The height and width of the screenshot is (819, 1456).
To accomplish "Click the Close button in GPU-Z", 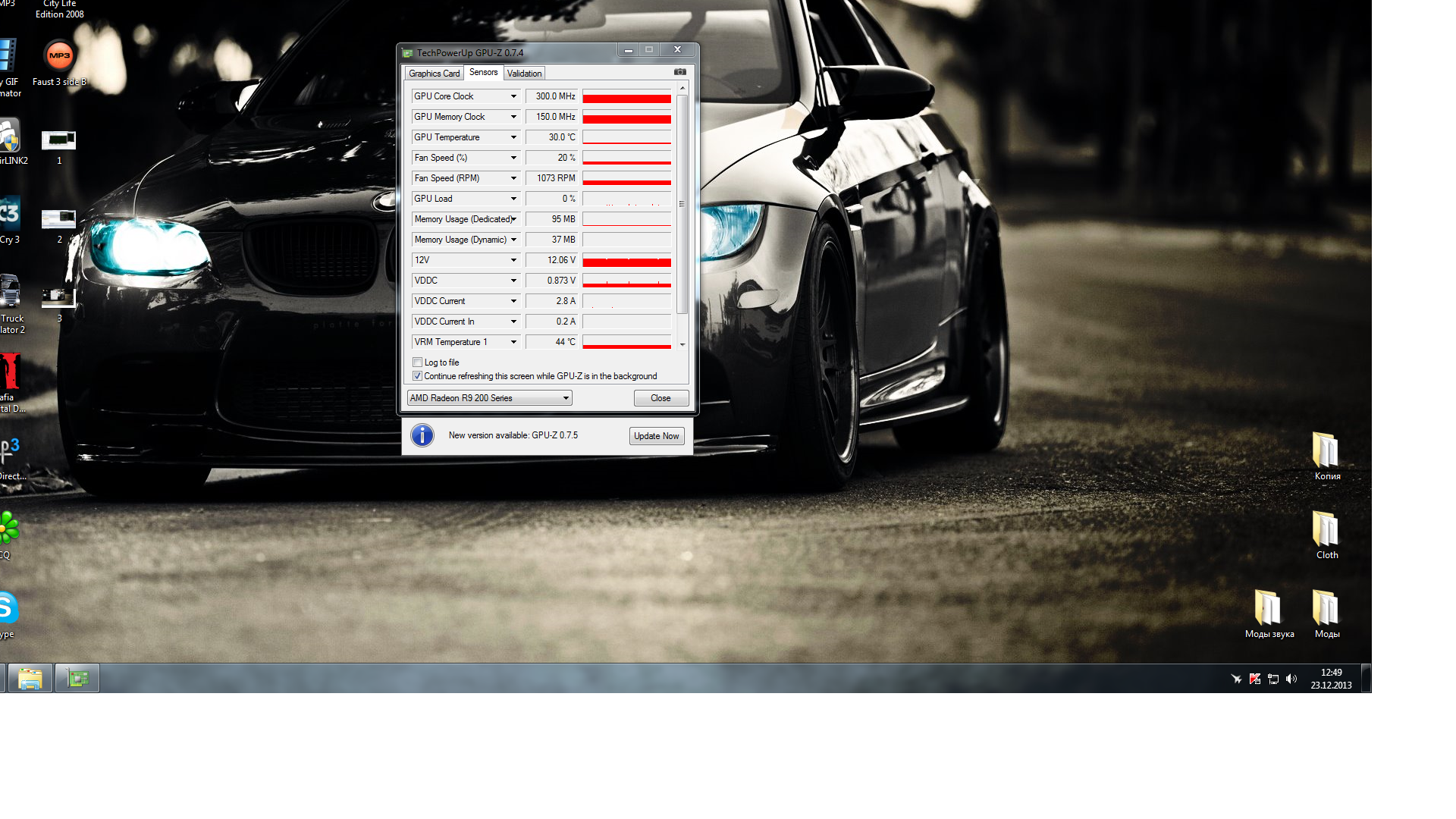I will (x=661, y=398).
